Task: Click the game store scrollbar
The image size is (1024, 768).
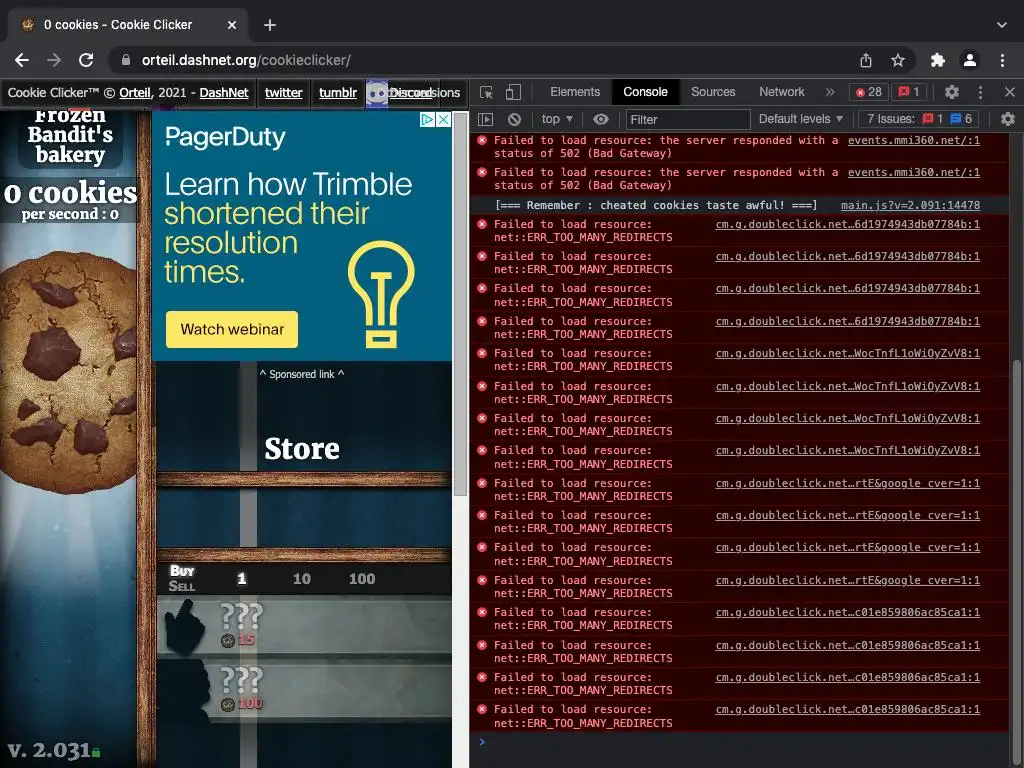Action: coord(461,304)
